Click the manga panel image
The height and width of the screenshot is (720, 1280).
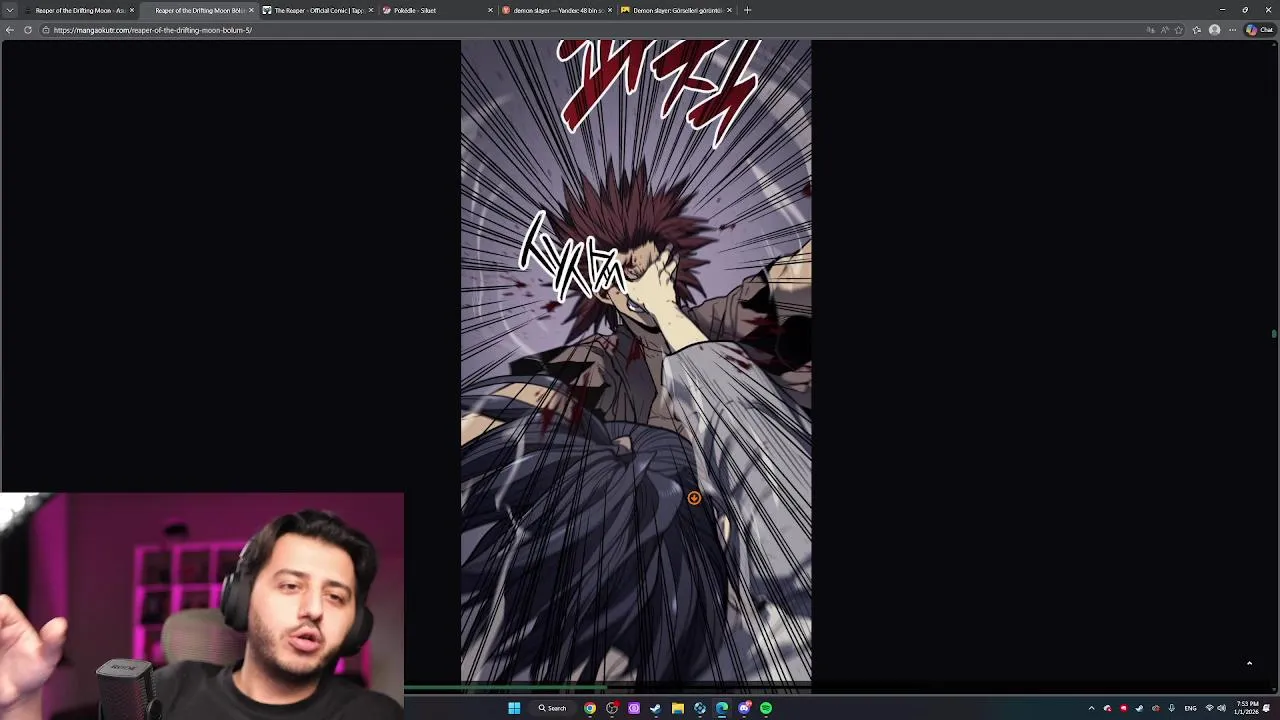(636, 365)
